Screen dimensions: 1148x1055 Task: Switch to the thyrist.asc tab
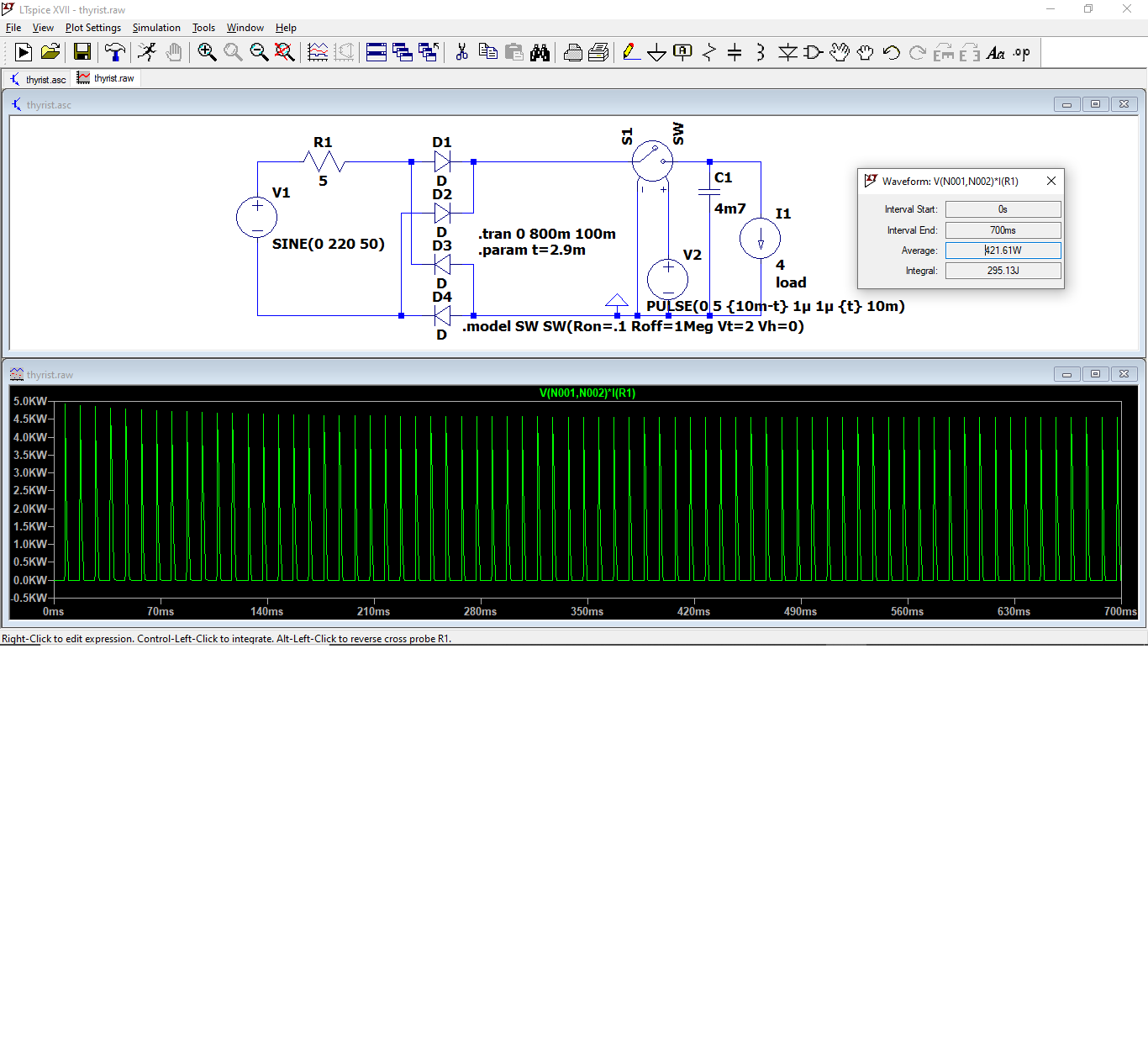[x=39, y=79]
